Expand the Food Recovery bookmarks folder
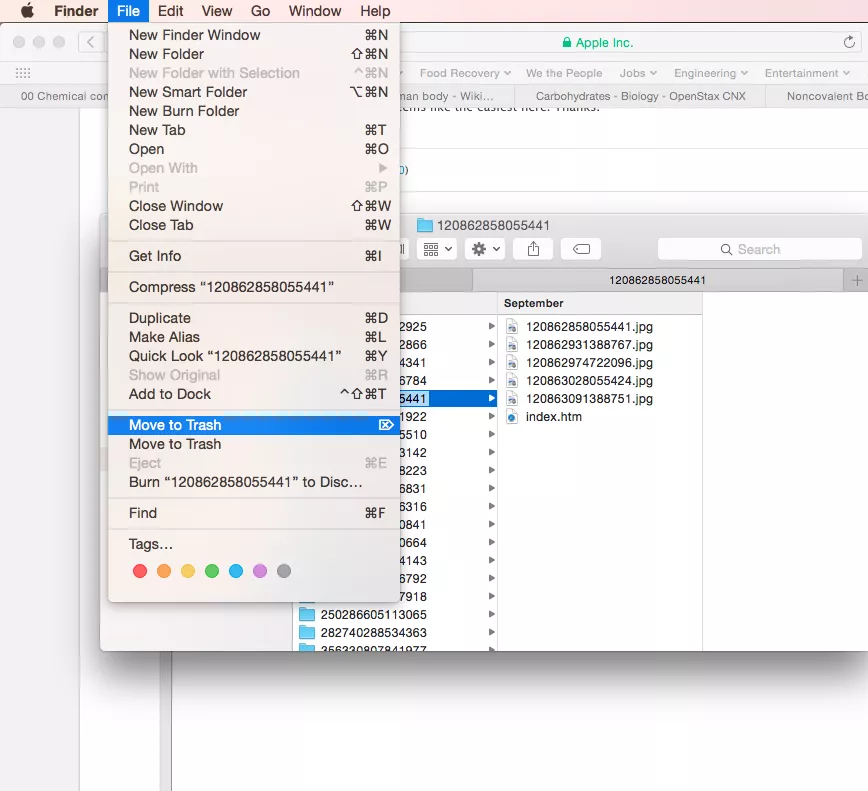 (x=465, y=73)
